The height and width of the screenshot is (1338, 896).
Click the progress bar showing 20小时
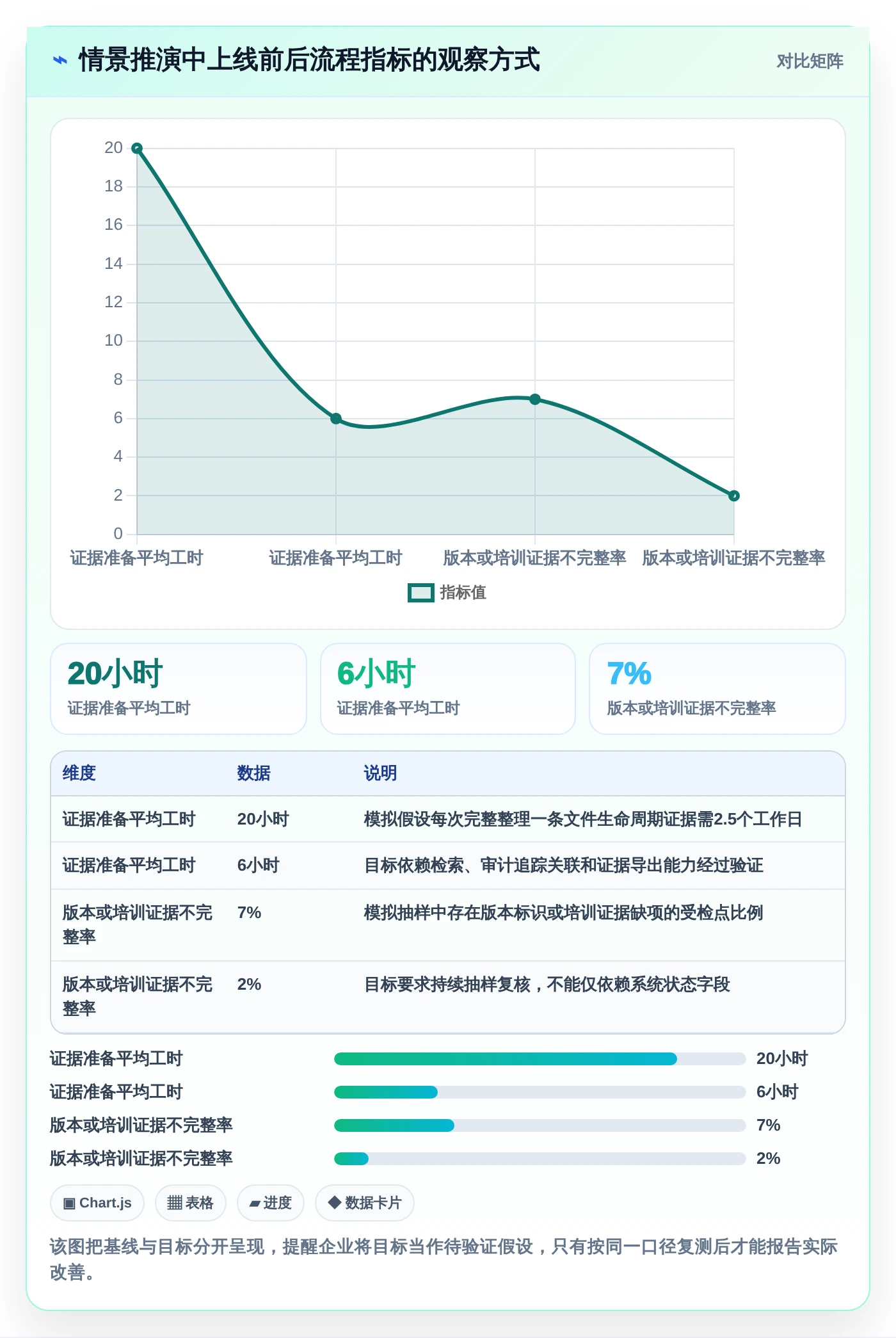pyautogui.click(x=540, y=1059)
